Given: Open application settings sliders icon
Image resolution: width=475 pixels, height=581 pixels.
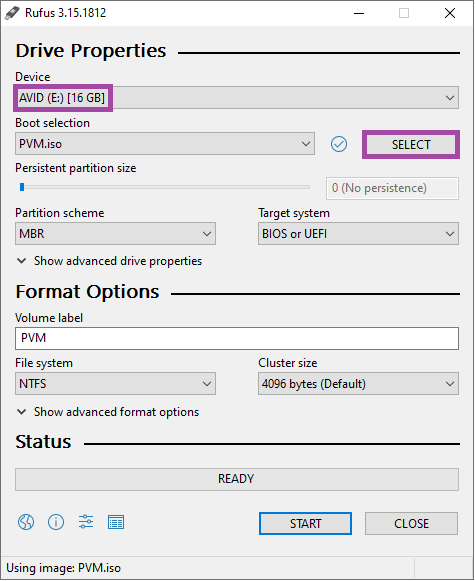Looking at the screenshot, I should click(86, 522).
